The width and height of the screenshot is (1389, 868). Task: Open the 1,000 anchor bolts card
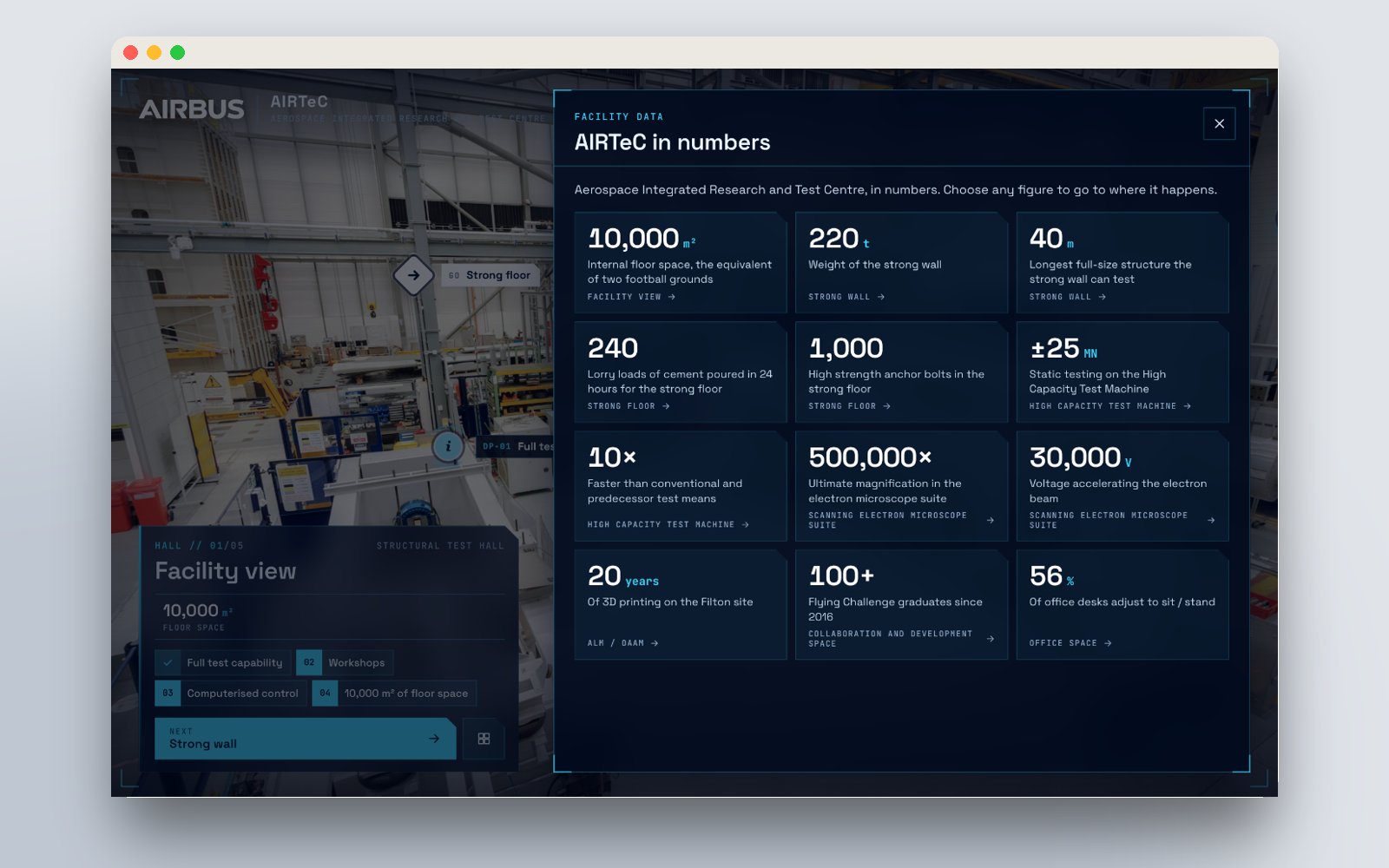click(901, 372)
